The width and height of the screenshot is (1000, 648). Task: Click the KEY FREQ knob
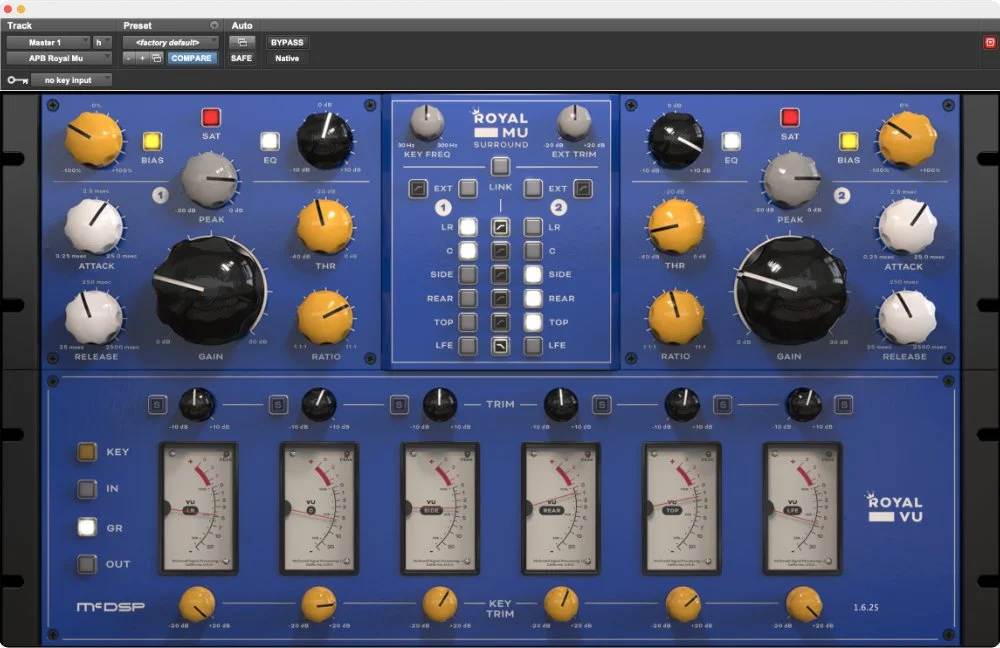tap(426, 122)
